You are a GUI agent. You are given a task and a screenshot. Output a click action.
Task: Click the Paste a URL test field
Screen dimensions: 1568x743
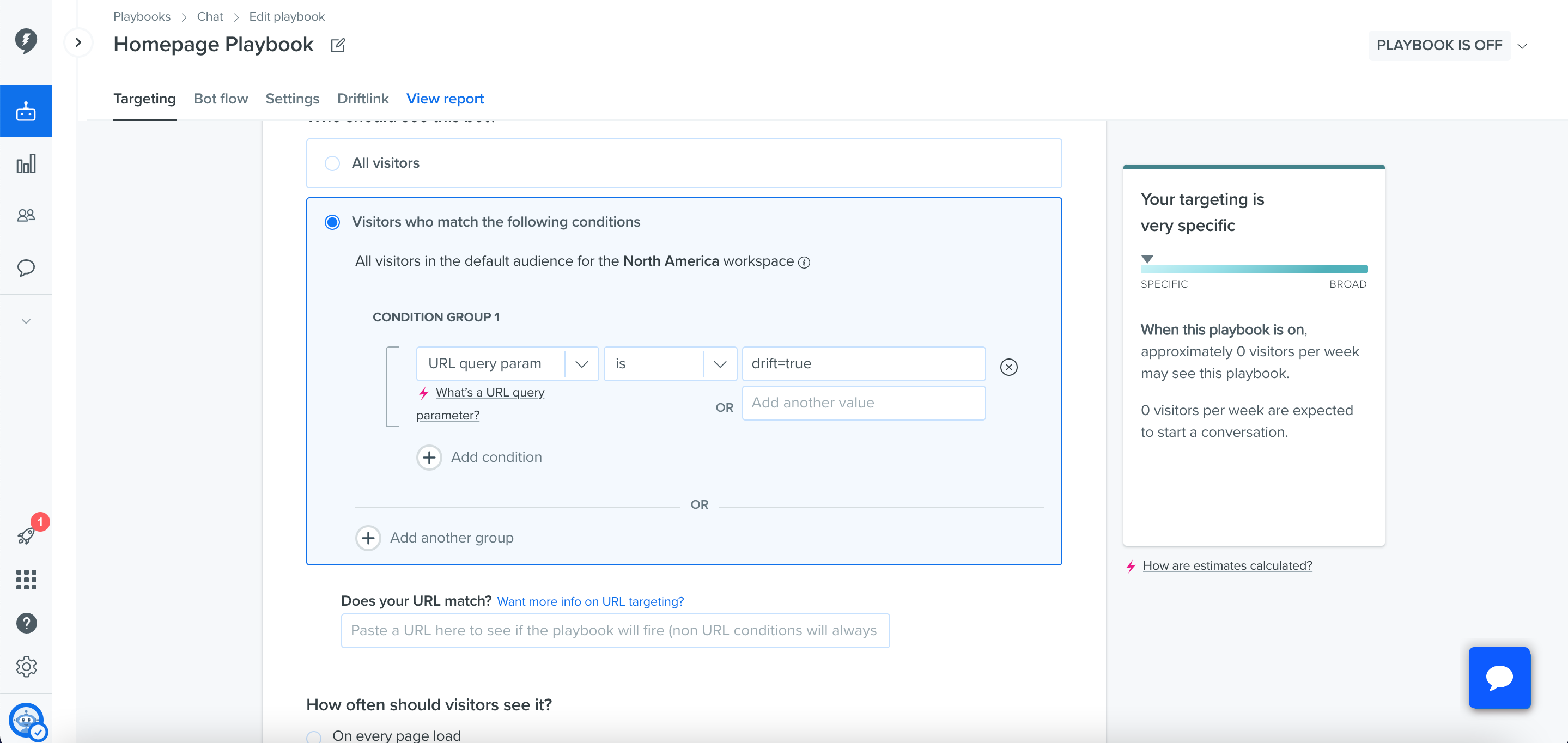click(616, 630)
